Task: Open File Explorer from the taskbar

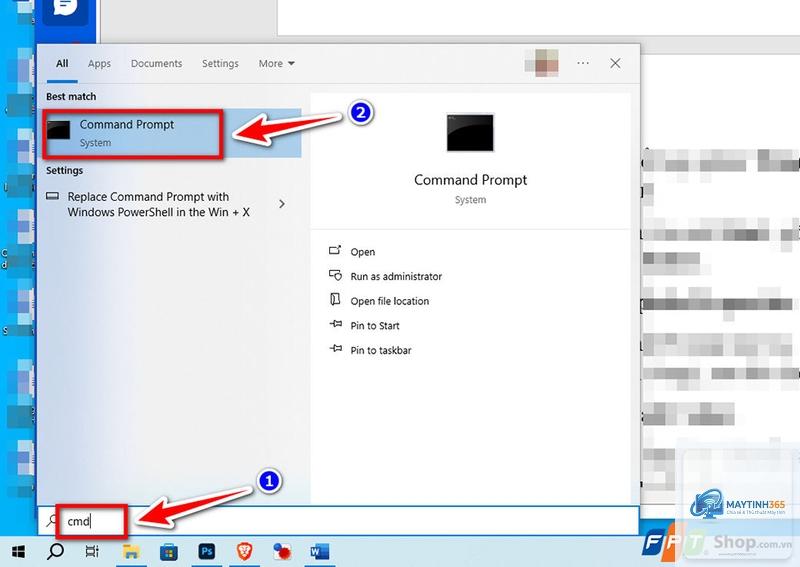Action: (131, 552)
